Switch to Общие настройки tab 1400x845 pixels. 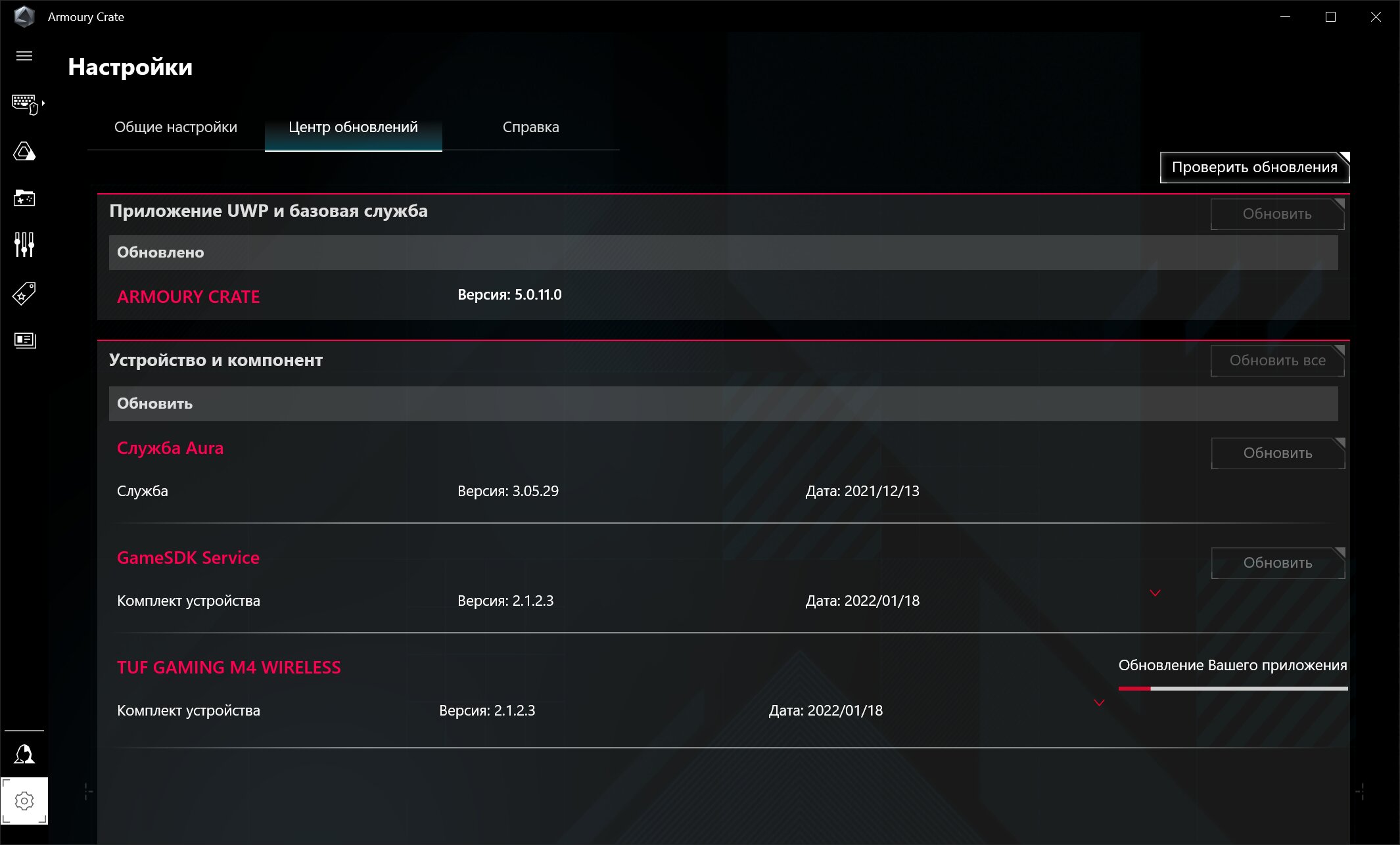pos(175,127)
